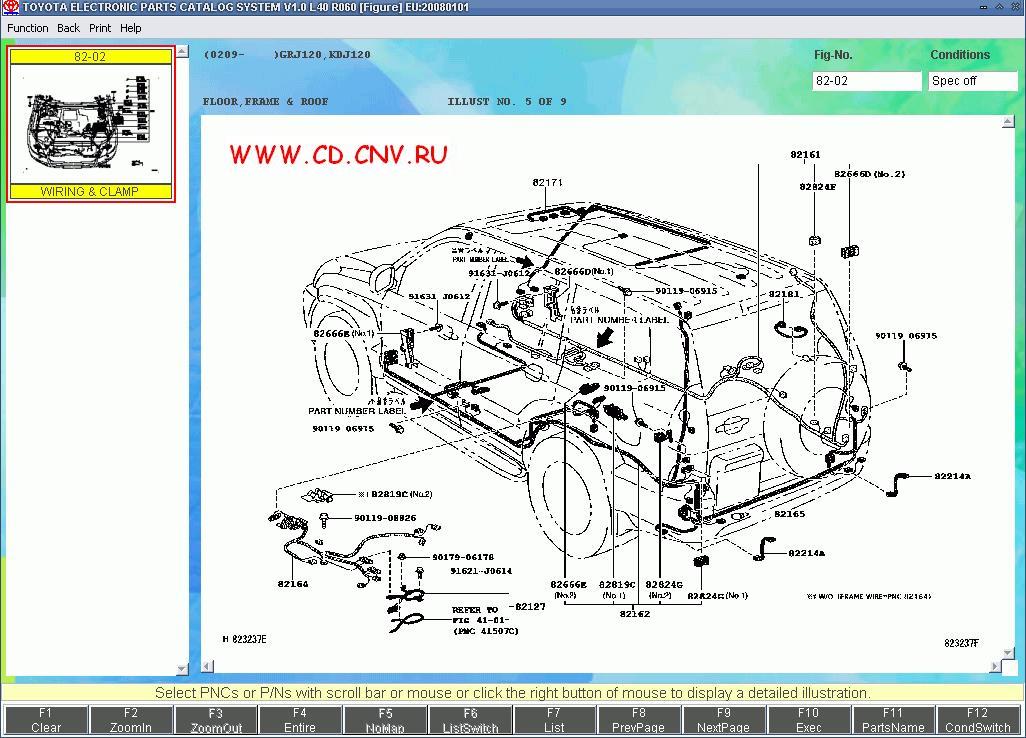
Task: Select part 82666D (No.1) label
Action: click(584, 272)
